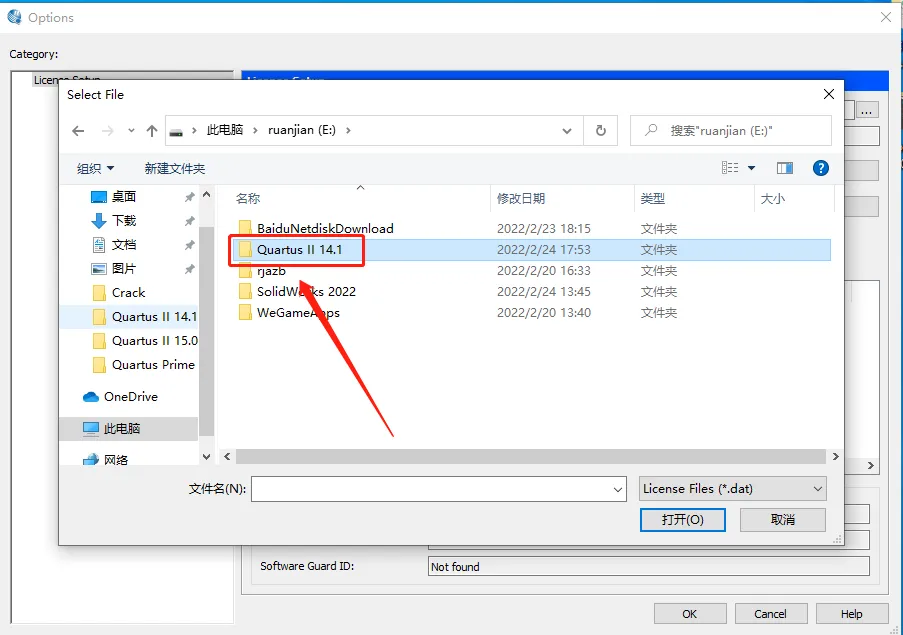Viewport: 903px width, 635px height.
Task: Click the pin icon beside 下载
Action: [x=189, y=221]
